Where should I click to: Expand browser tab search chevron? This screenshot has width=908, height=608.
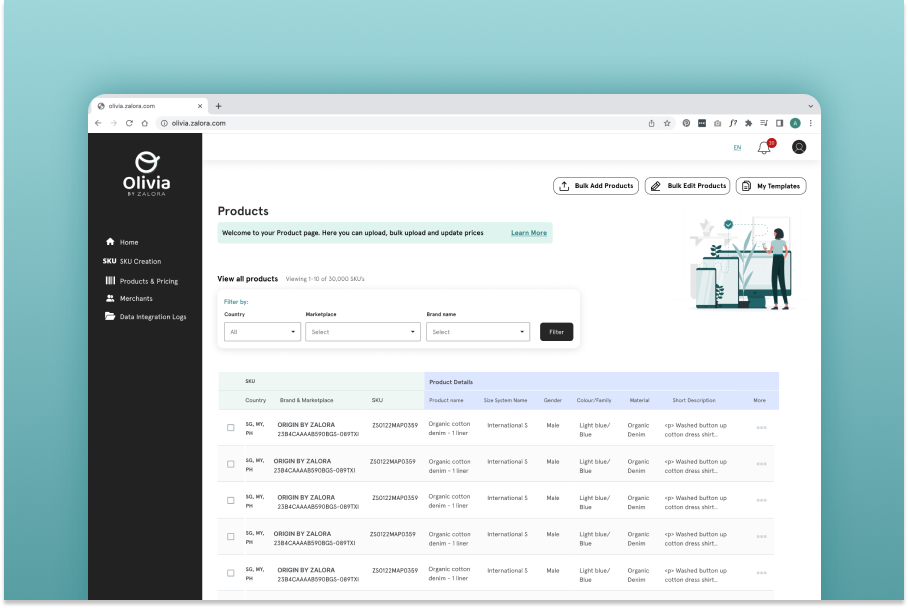pos(811,107)
